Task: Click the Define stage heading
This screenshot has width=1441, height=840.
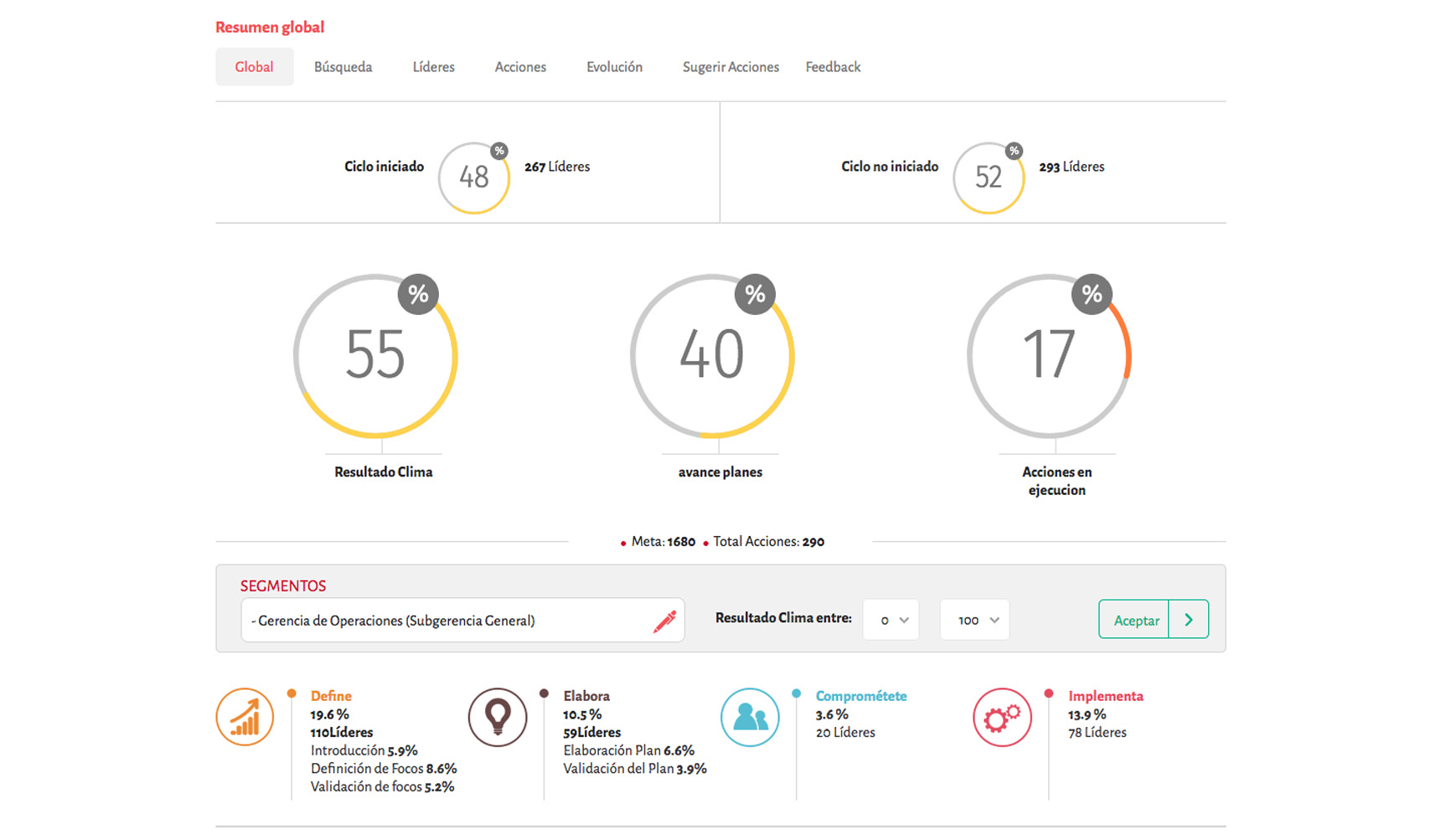Action: 331,696
